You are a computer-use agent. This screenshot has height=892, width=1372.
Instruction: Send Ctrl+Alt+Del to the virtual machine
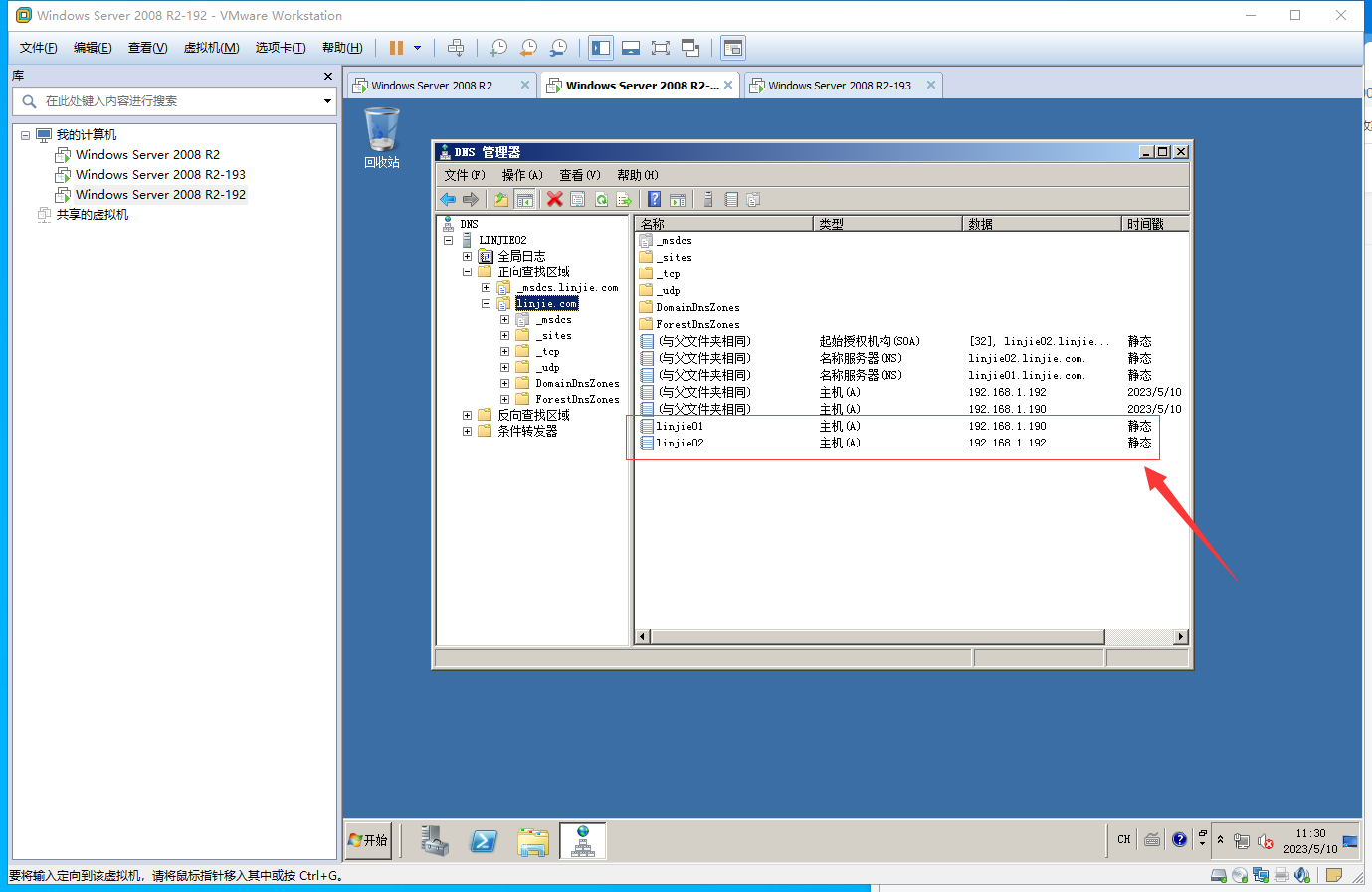(456, 48)
